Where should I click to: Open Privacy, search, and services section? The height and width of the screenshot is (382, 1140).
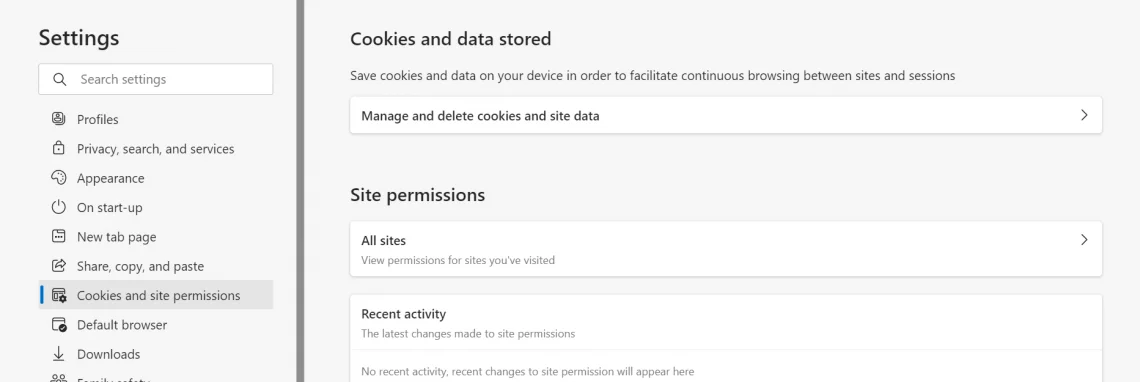click(156, 148)
